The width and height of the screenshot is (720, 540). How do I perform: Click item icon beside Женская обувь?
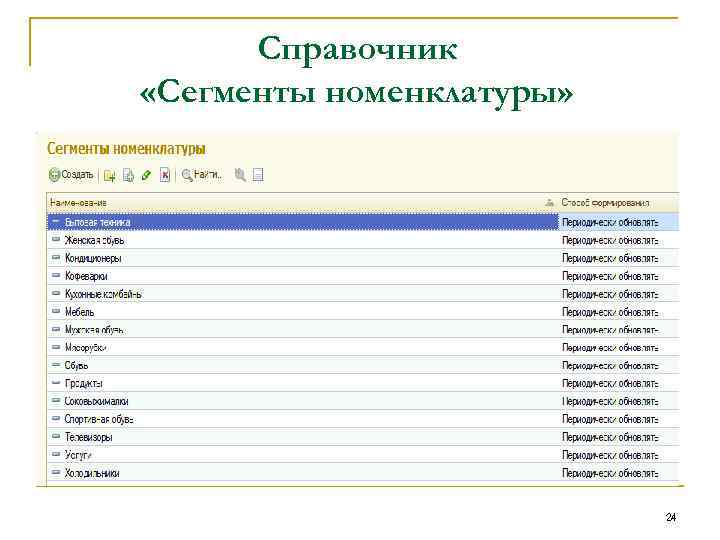point(56,239)
